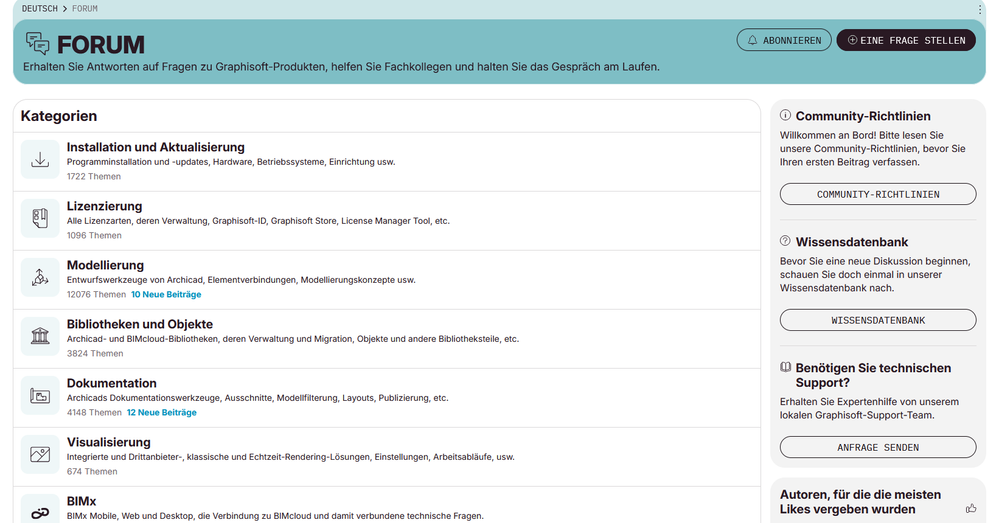Click the Modellierung category icon
Viewport: 999px width, 523px height.
[40, 277]
